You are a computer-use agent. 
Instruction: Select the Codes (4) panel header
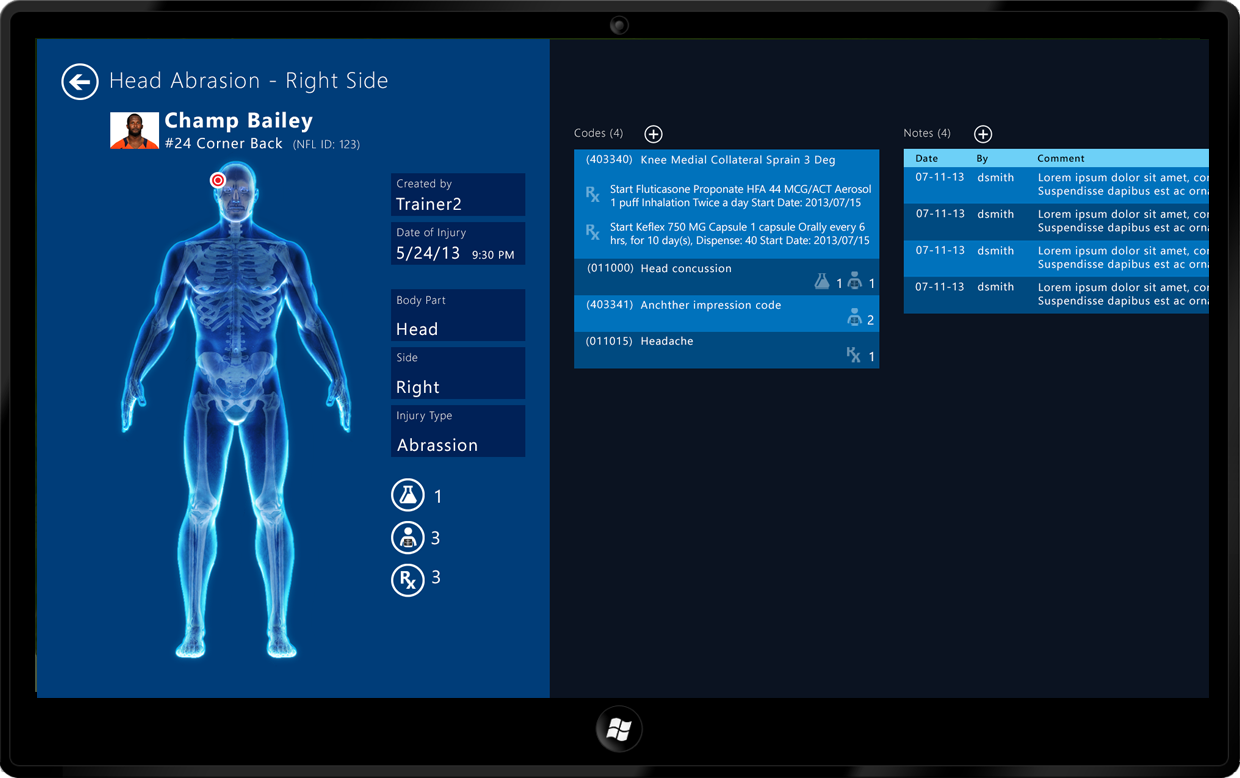tap(598, 132)
